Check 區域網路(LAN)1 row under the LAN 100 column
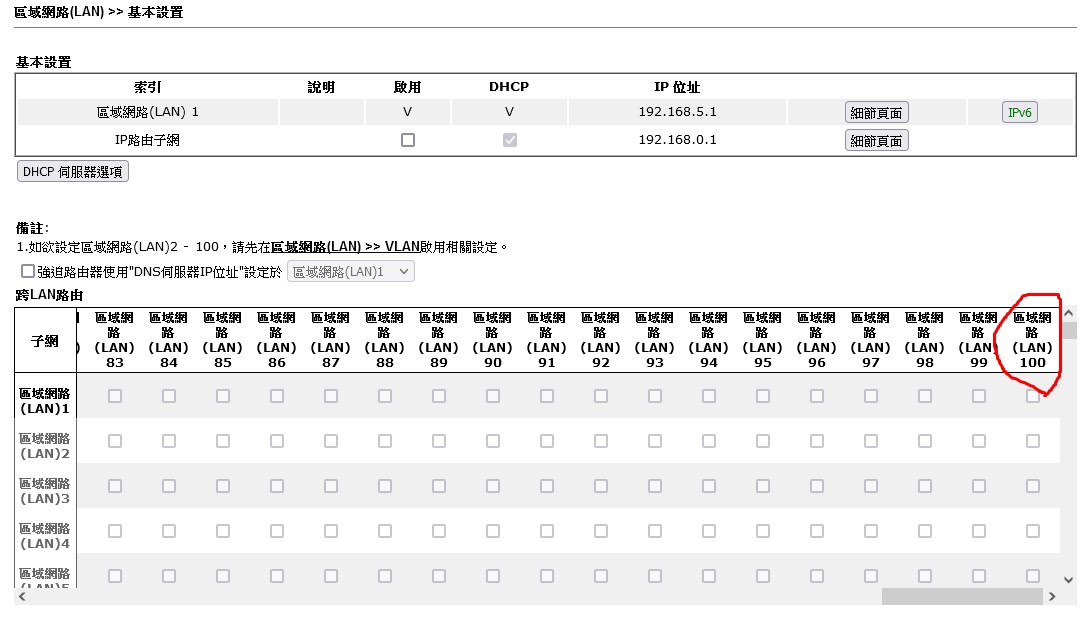 tap(1033, 396)
